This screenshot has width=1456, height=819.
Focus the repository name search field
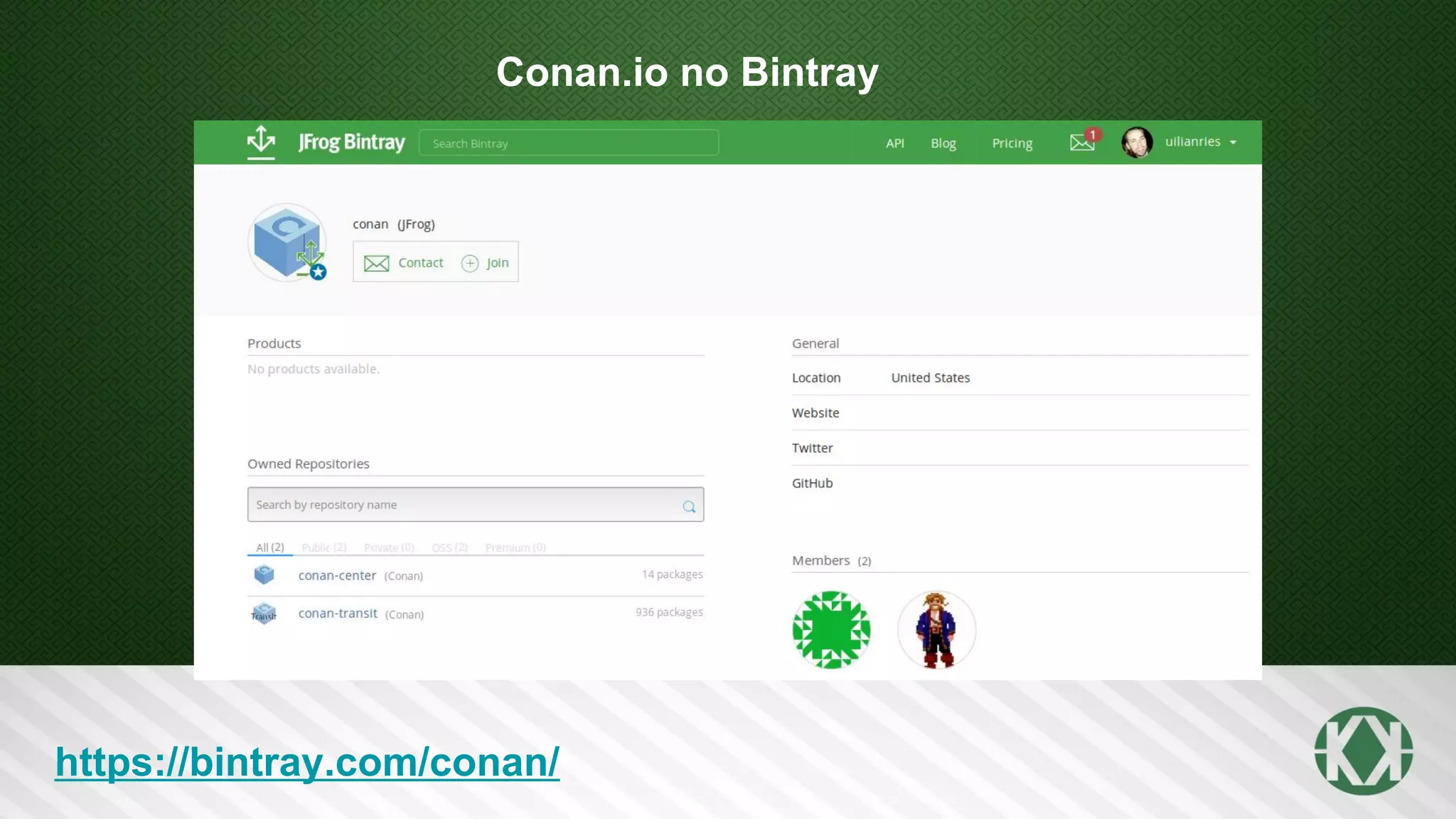476,505
